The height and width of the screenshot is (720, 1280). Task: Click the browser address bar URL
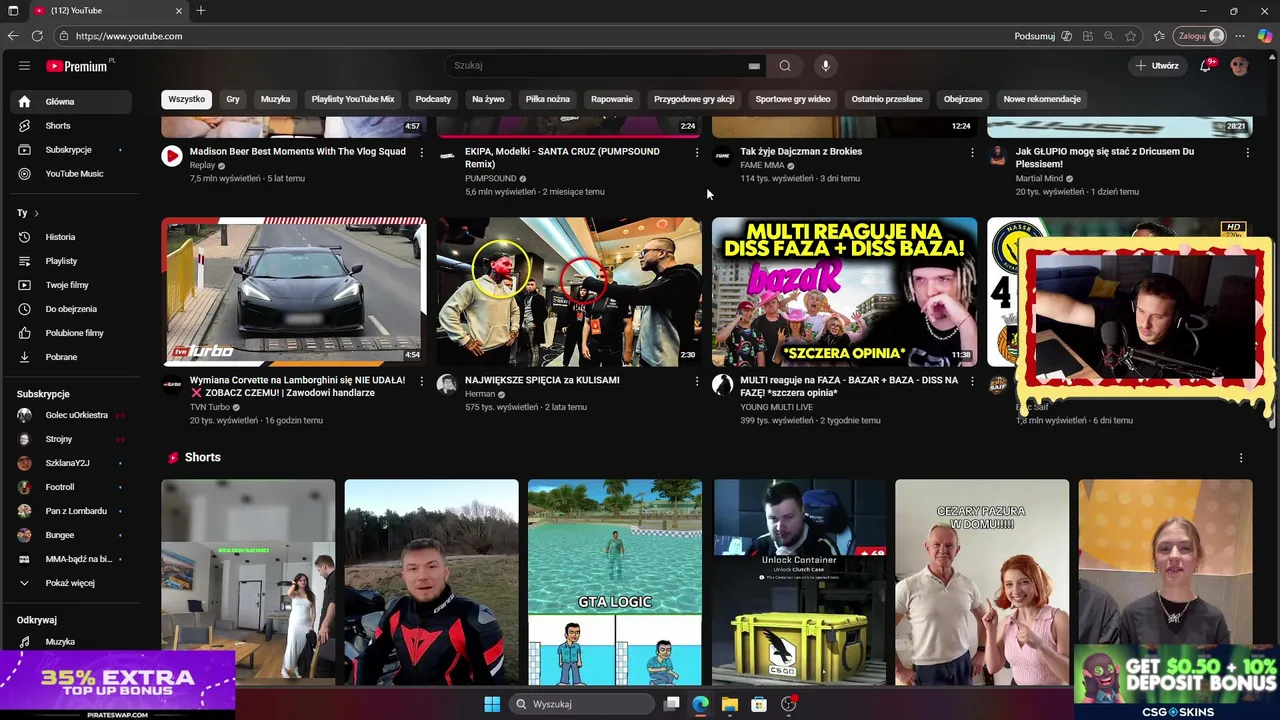click(x=129, y=36)
